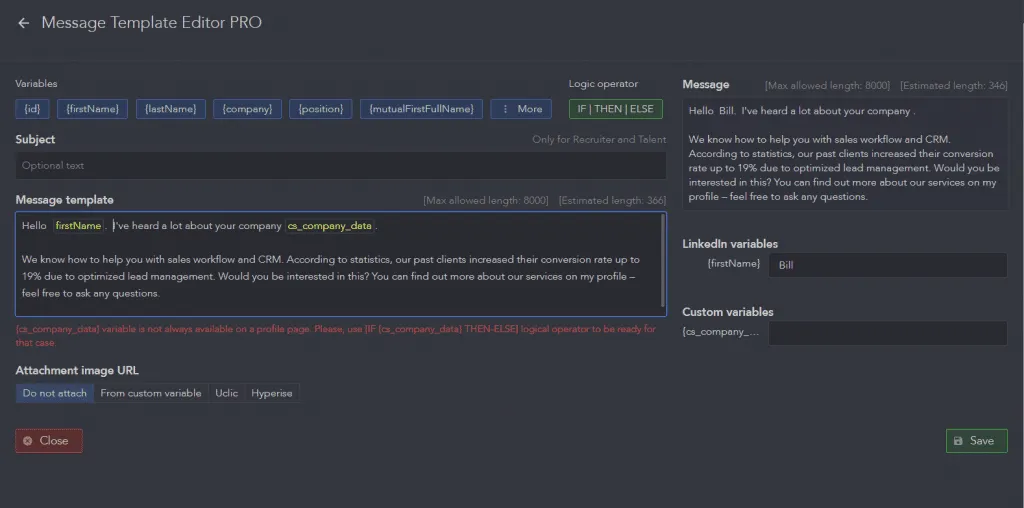Select Do not attach option
The height and width of the screenshot is (508, 1024).
coord(55,393)
